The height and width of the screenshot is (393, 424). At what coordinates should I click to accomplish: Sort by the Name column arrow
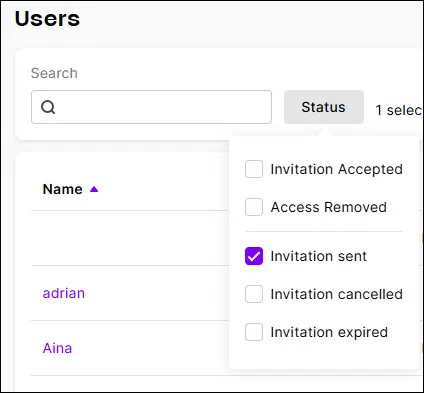[94, 189]
